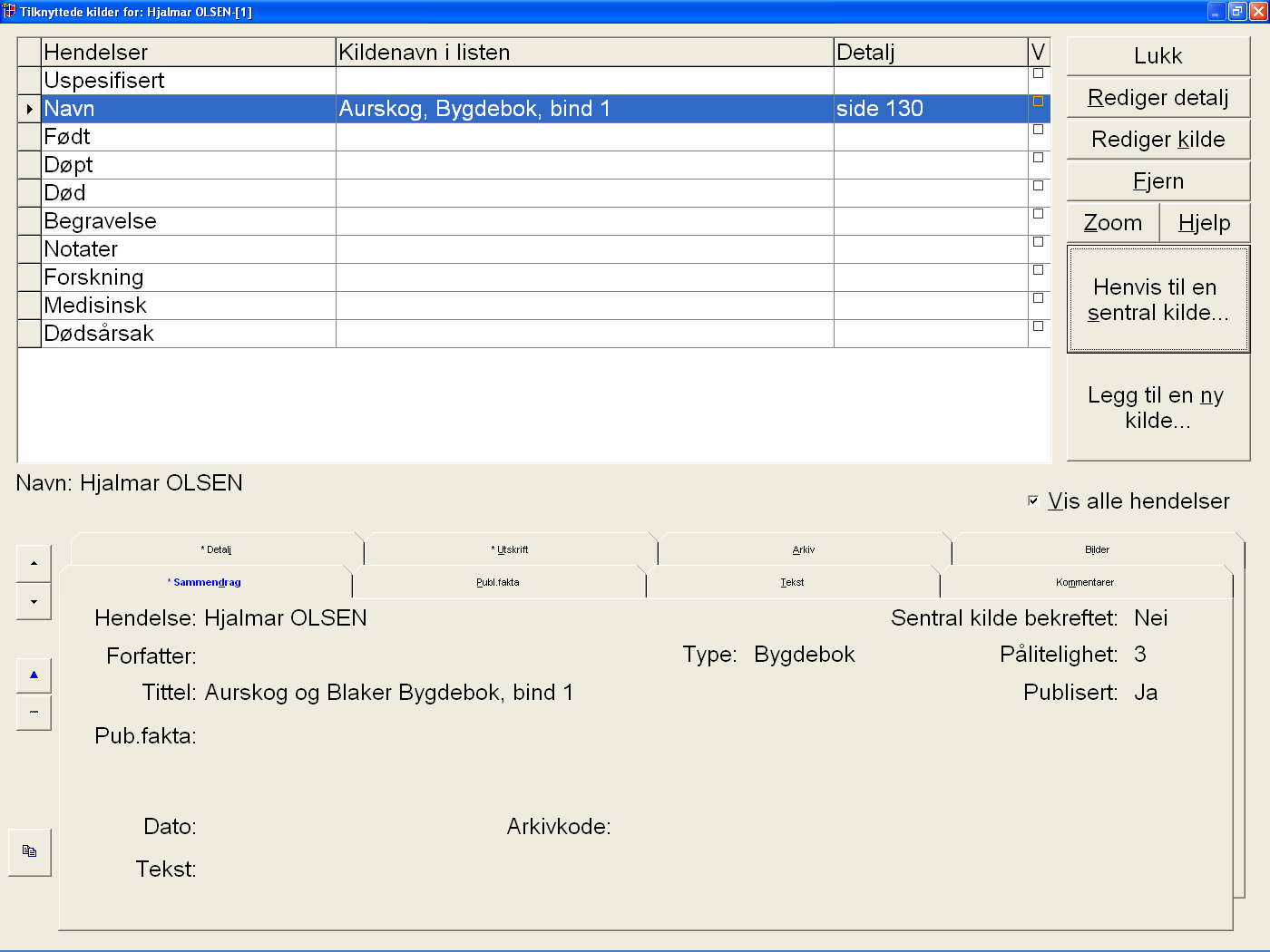The height and width of the screenshot is (952, 1270).
Task: Select the Uspesifisert row
Action: pos(534,81)
